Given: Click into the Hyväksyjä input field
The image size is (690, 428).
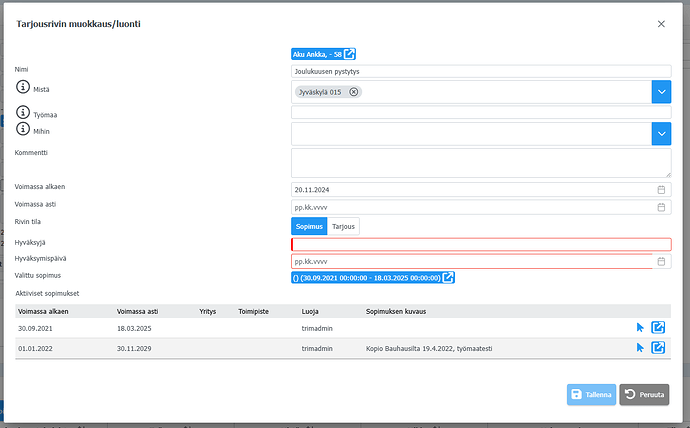Looking at the screenshot, I should tap(480, 244).
